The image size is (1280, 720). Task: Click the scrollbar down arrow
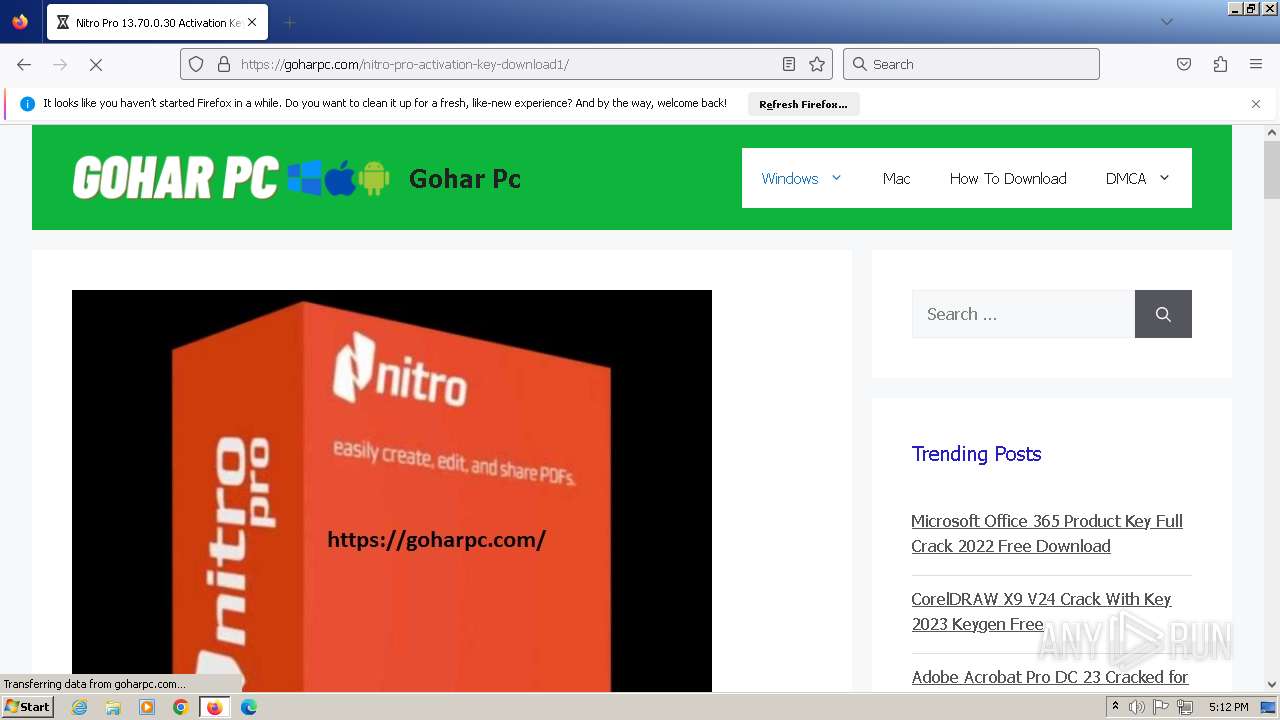(x=1272, y=684)
